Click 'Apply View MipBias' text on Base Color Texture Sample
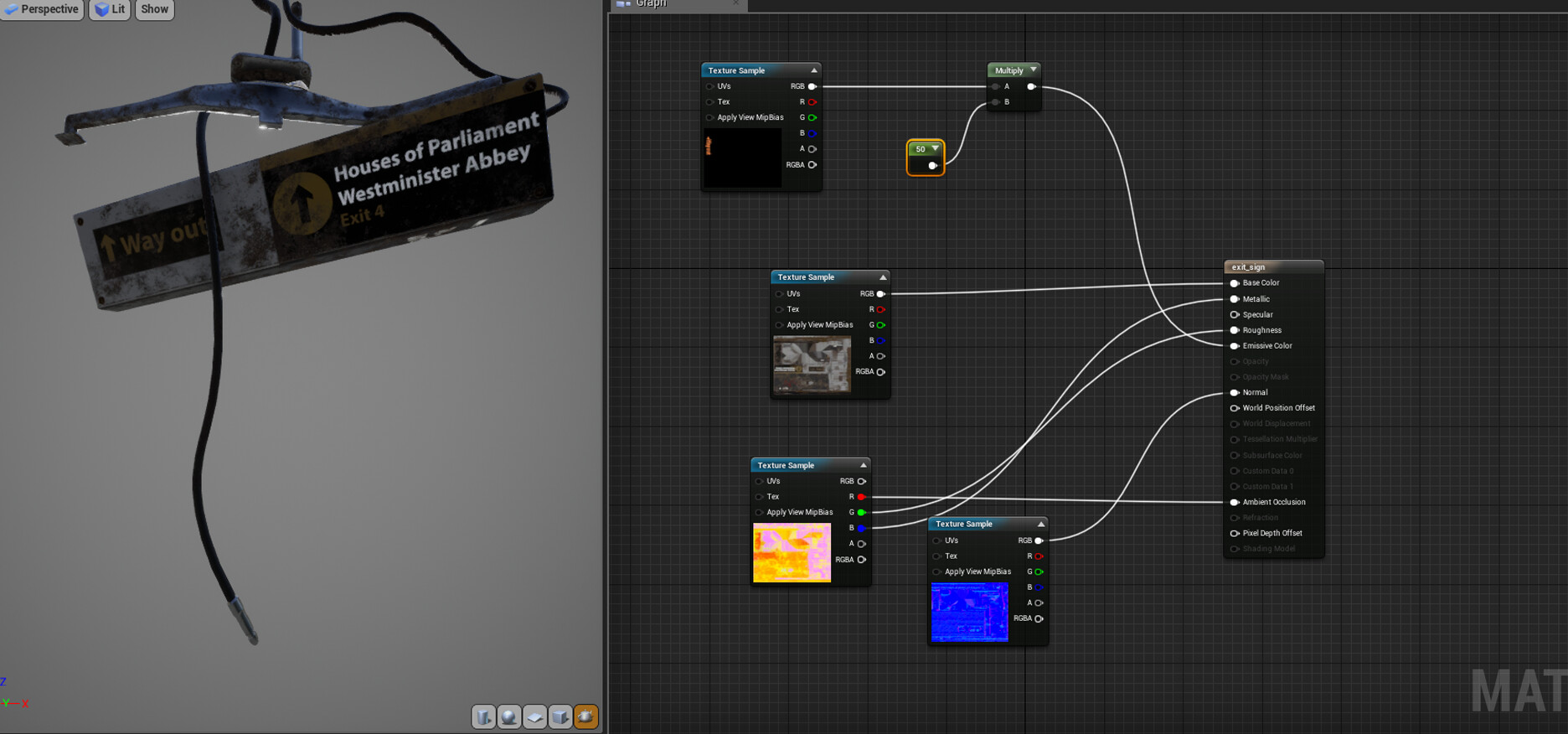This screenshot has width=1568, height=734. [x=820, y=325]
